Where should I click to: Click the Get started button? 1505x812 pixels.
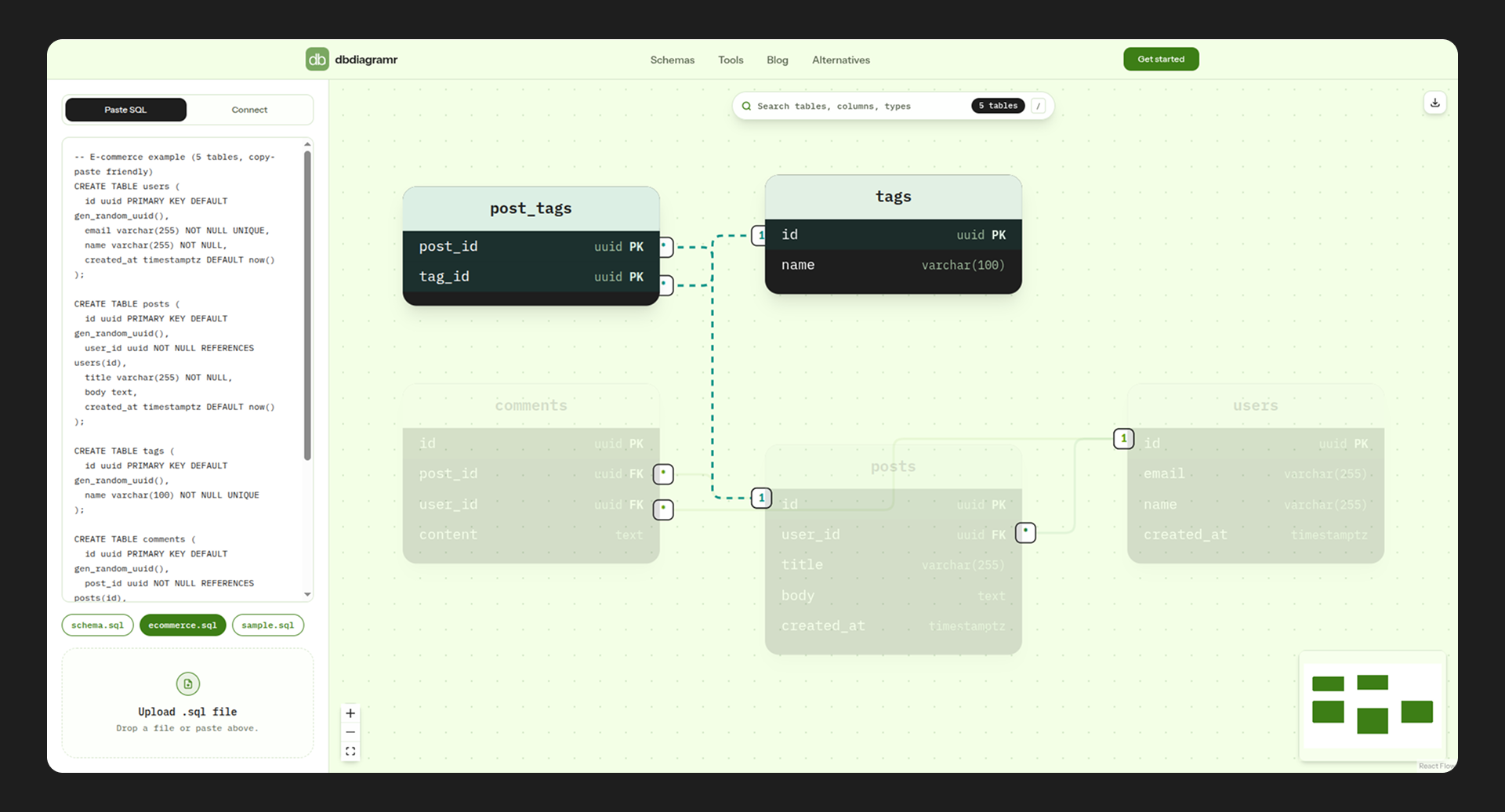pos(1161,59)
